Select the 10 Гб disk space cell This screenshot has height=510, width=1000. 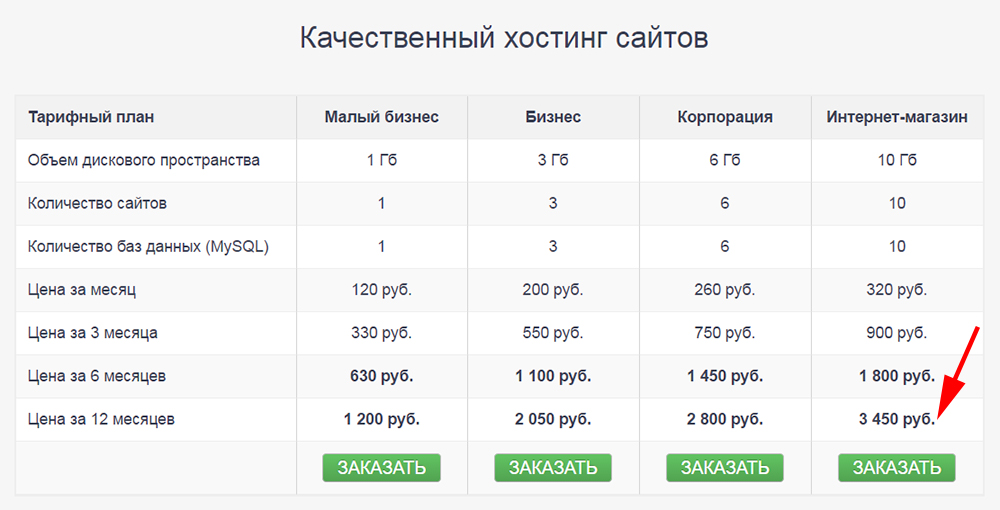pyautogui.click(x=897, y=160)
